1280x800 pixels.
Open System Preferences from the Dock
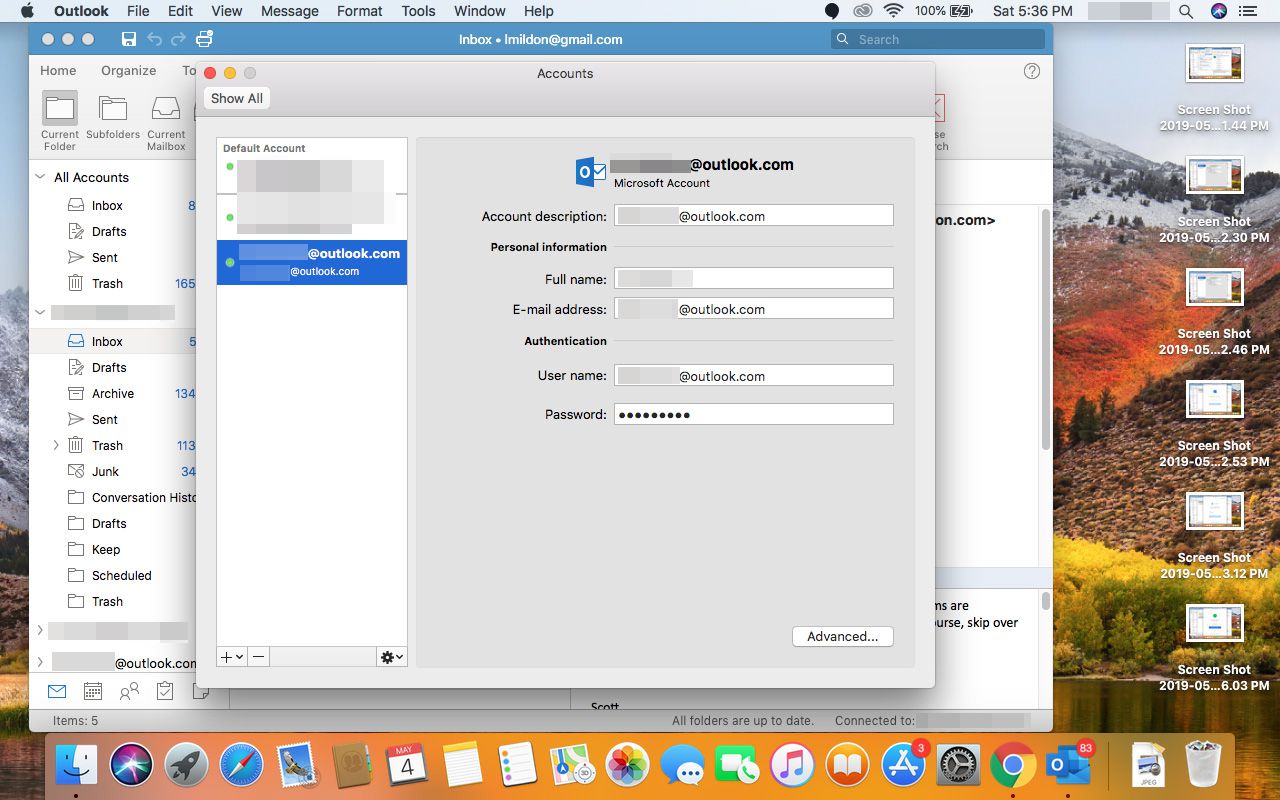pyautogui.click(x=958, y=767)
